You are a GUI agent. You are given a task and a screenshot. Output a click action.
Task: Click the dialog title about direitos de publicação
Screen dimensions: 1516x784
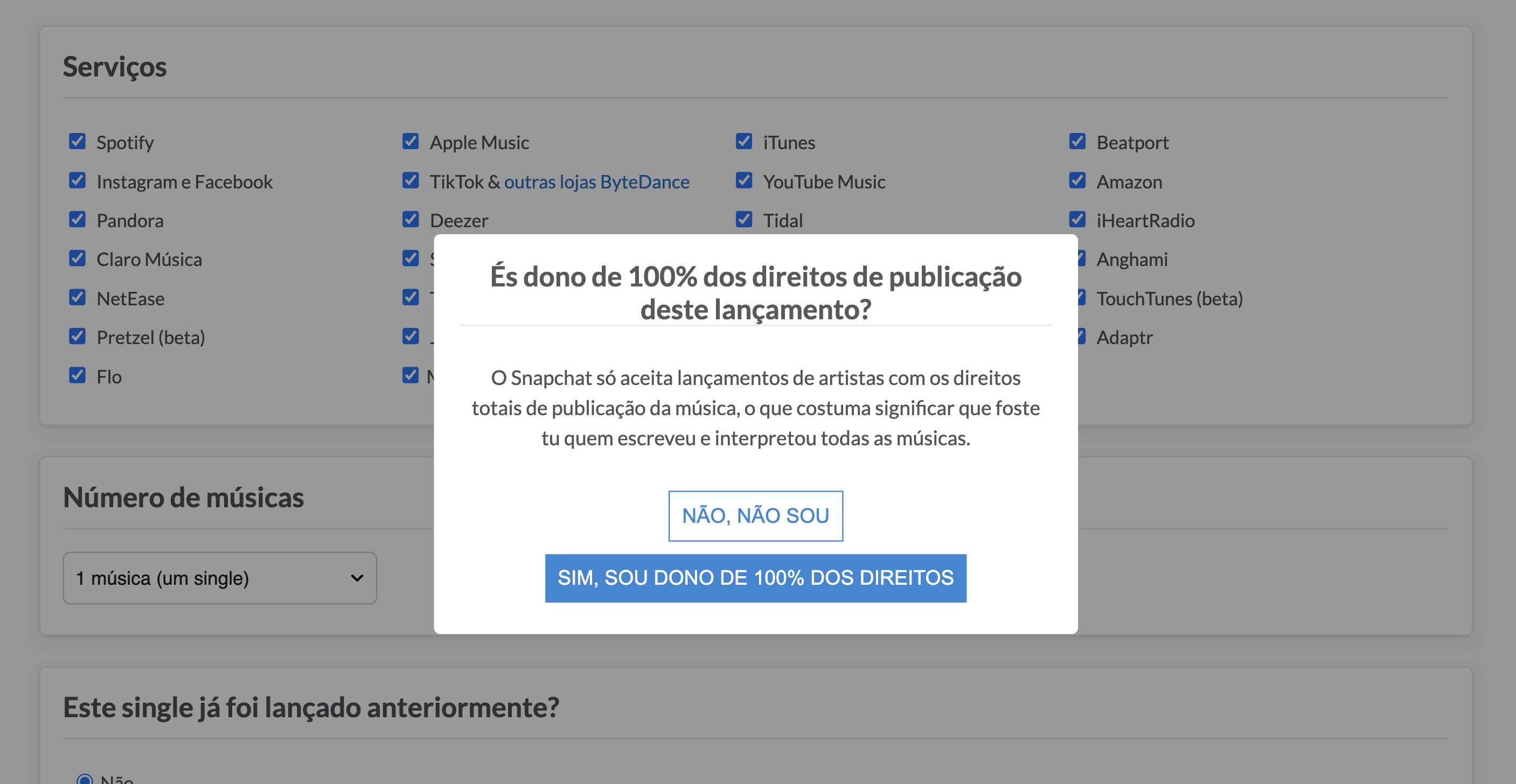(756, 293)
